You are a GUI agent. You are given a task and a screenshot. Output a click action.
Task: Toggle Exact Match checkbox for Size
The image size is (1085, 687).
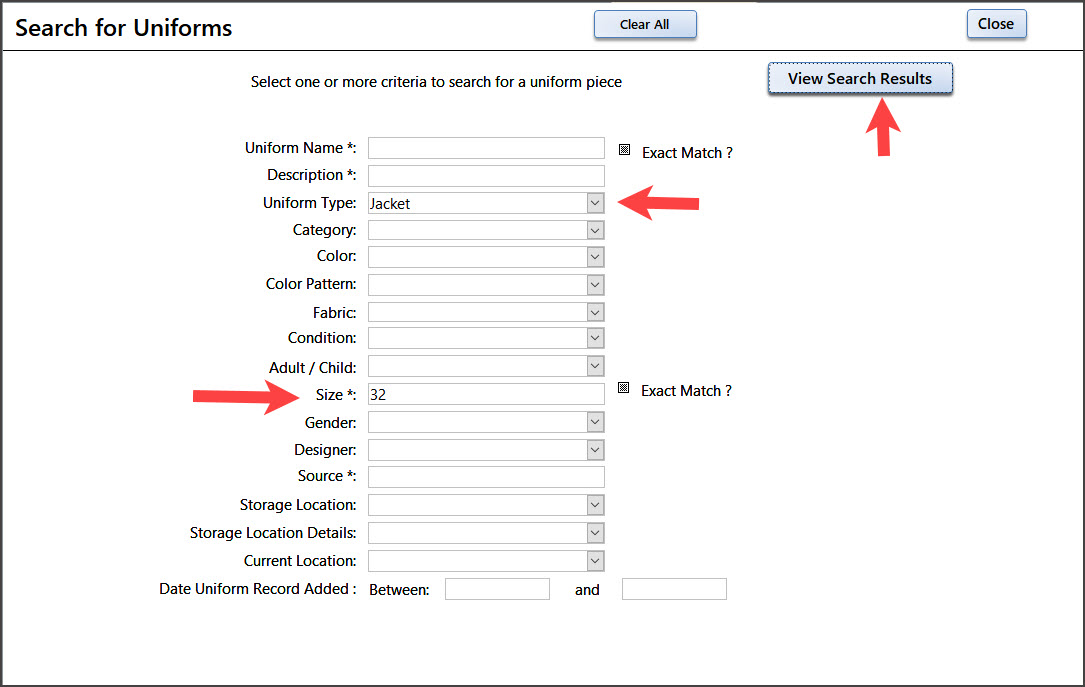(624, 388)
